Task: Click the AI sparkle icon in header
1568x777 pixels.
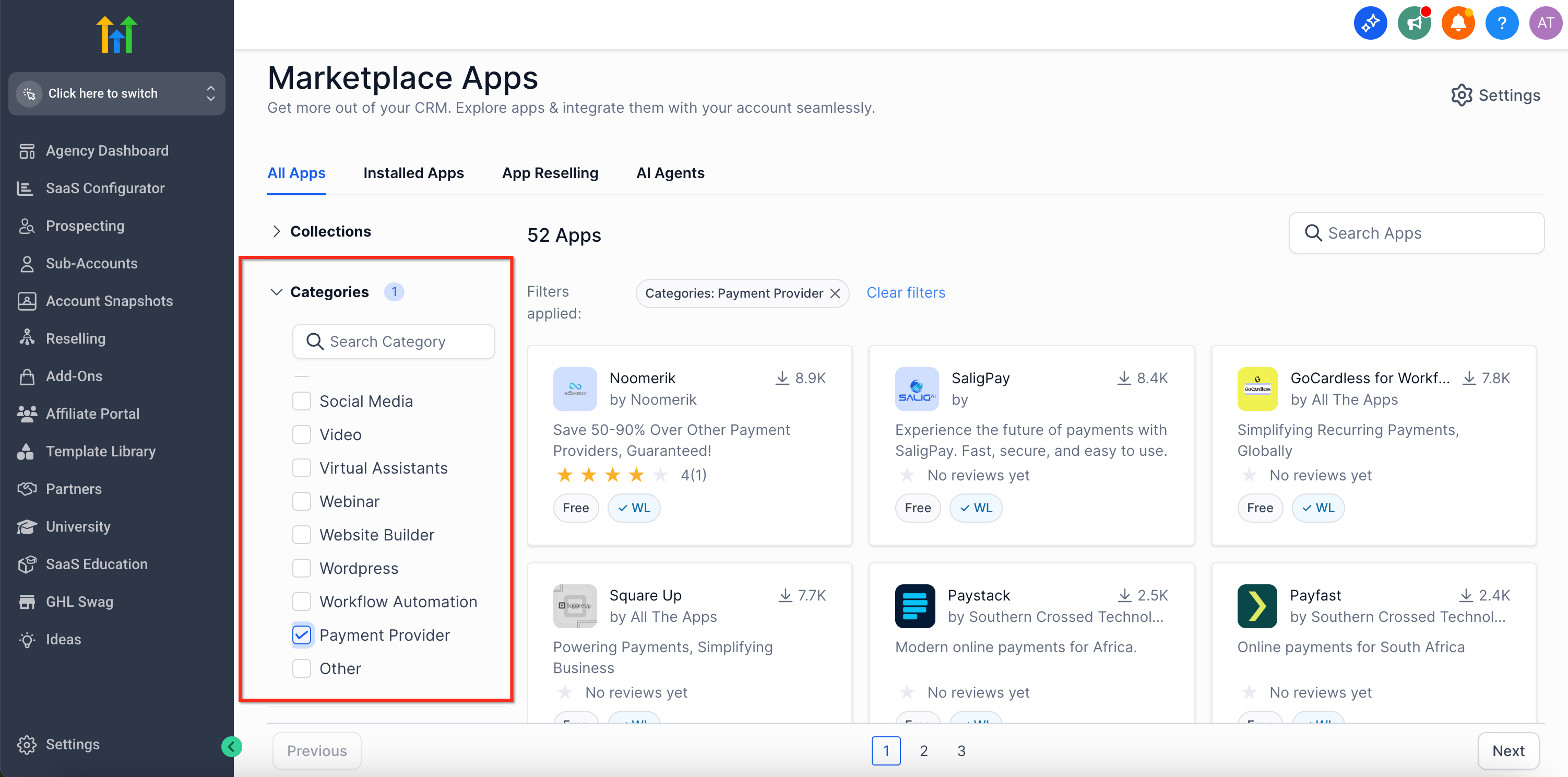Action: (1370, 23)
